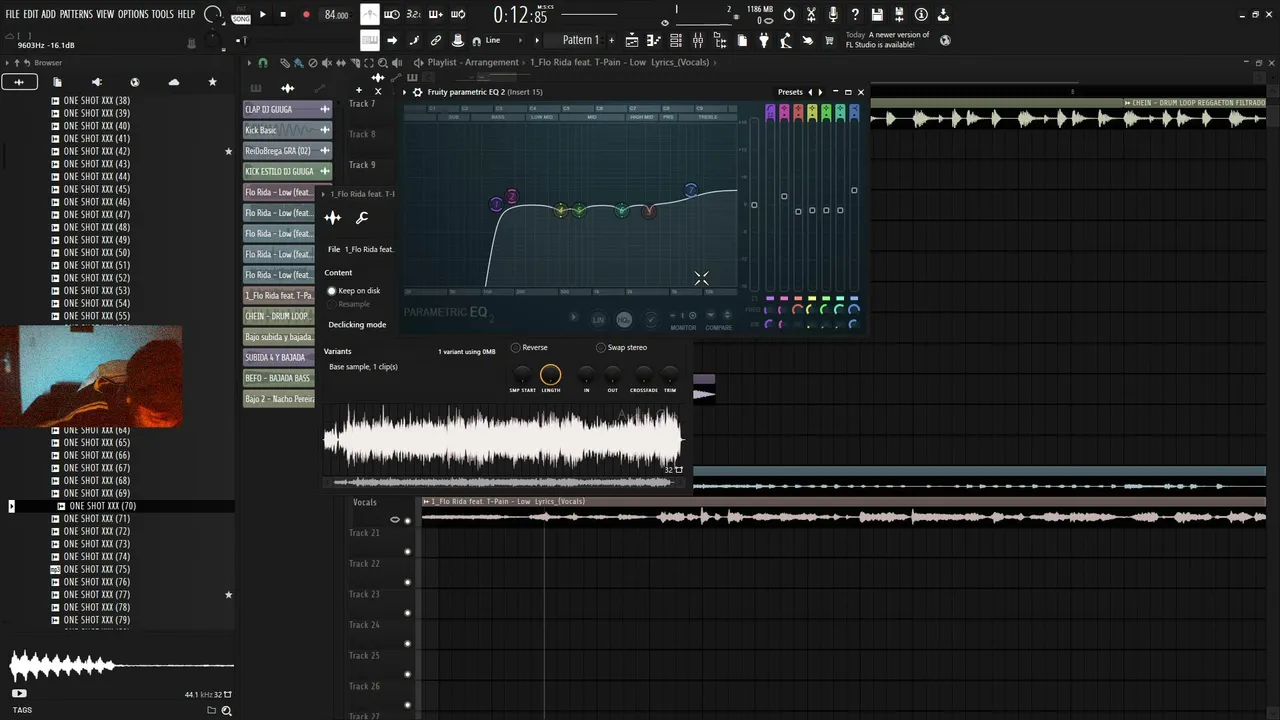Click the newer version of FL Studio notice
Image resolution: width=1280 pixels, height=720 pixels.
click(888, 40)
